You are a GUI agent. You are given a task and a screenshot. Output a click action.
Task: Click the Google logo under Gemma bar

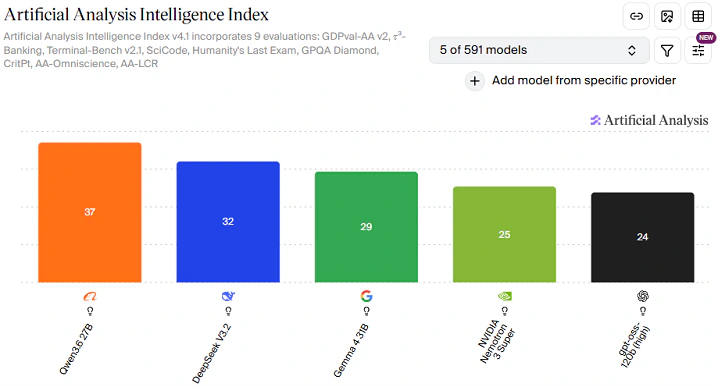366,296
